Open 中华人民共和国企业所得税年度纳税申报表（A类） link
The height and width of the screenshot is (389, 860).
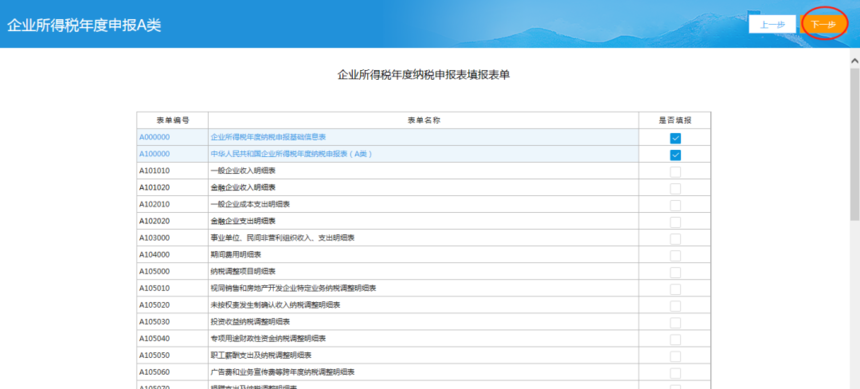pyautogui.click(x=292, y=154)
